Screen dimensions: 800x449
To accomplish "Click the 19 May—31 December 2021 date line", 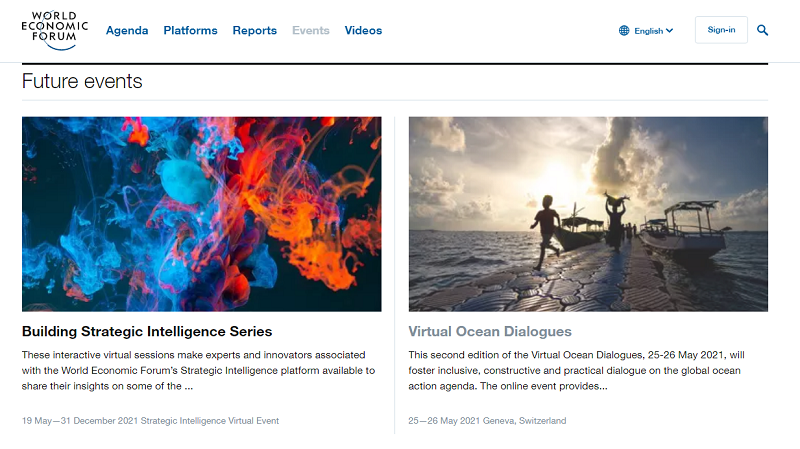I will click(x=150, y=421).
